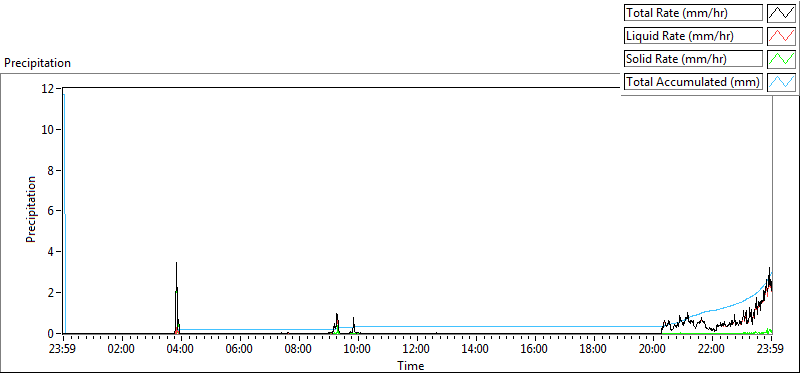Click the Precipitation chart caption above graph

[x=37, y=63]
